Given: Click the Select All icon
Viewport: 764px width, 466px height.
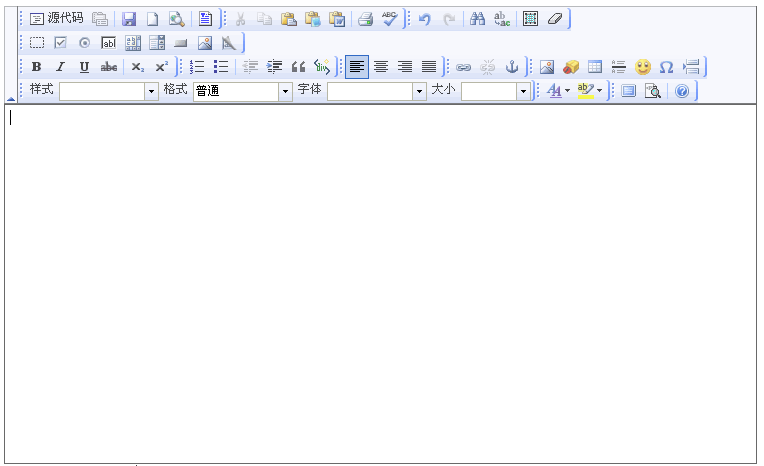Looking at the screenshot, I should pos(530,19).
